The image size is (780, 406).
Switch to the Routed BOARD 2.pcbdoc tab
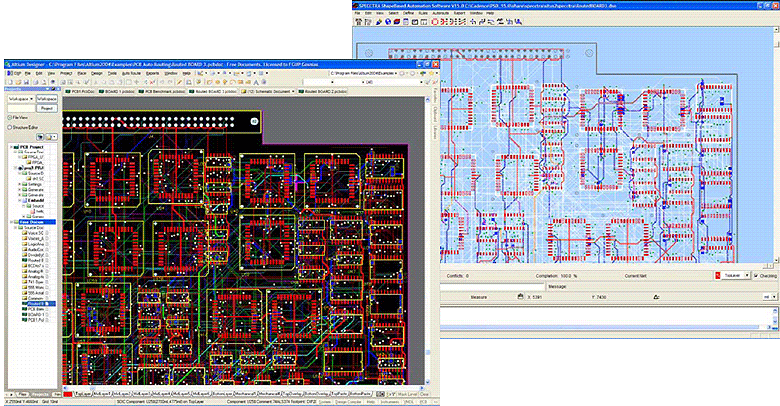[323, 92]
